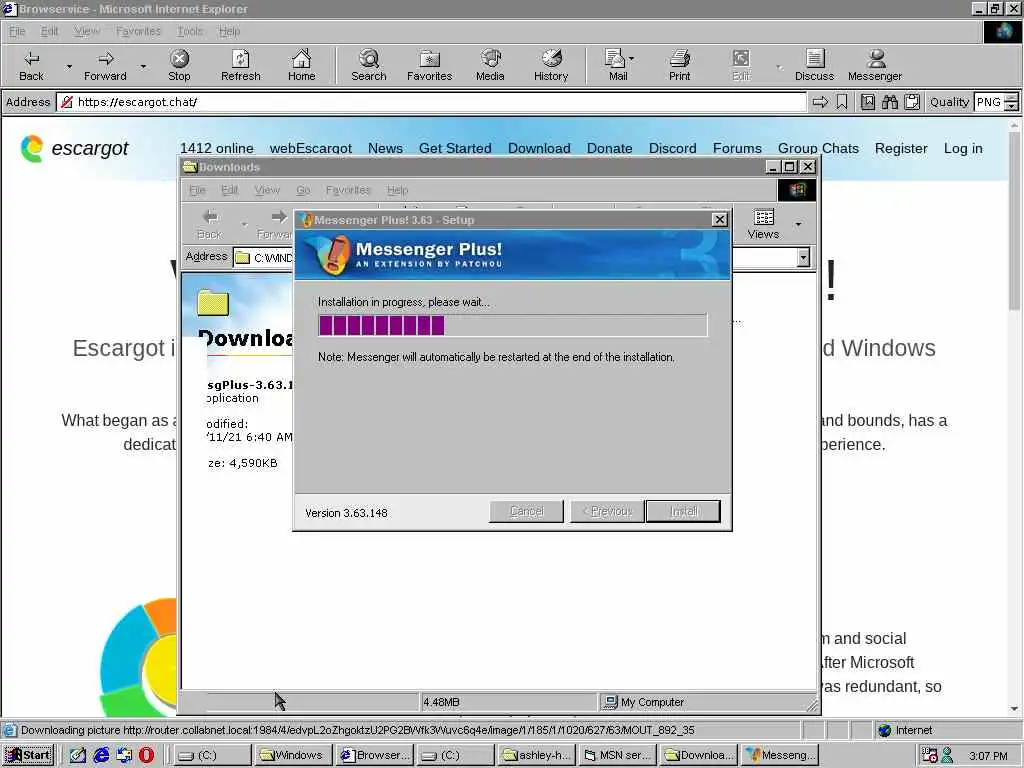Switch to ashley-h... taskbar button
The width and height of the screenshot is (1024, 768).
tap(537, 755)
